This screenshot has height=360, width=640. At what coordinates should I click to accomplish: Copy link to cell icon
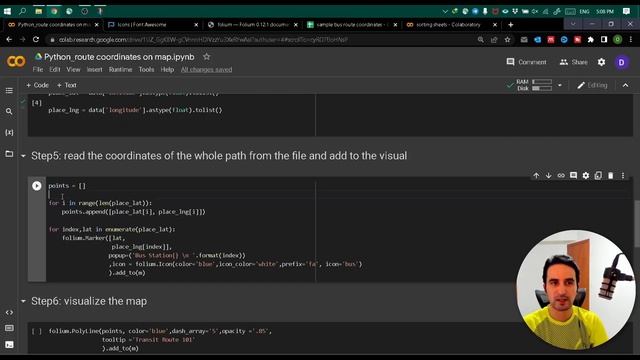561,176
